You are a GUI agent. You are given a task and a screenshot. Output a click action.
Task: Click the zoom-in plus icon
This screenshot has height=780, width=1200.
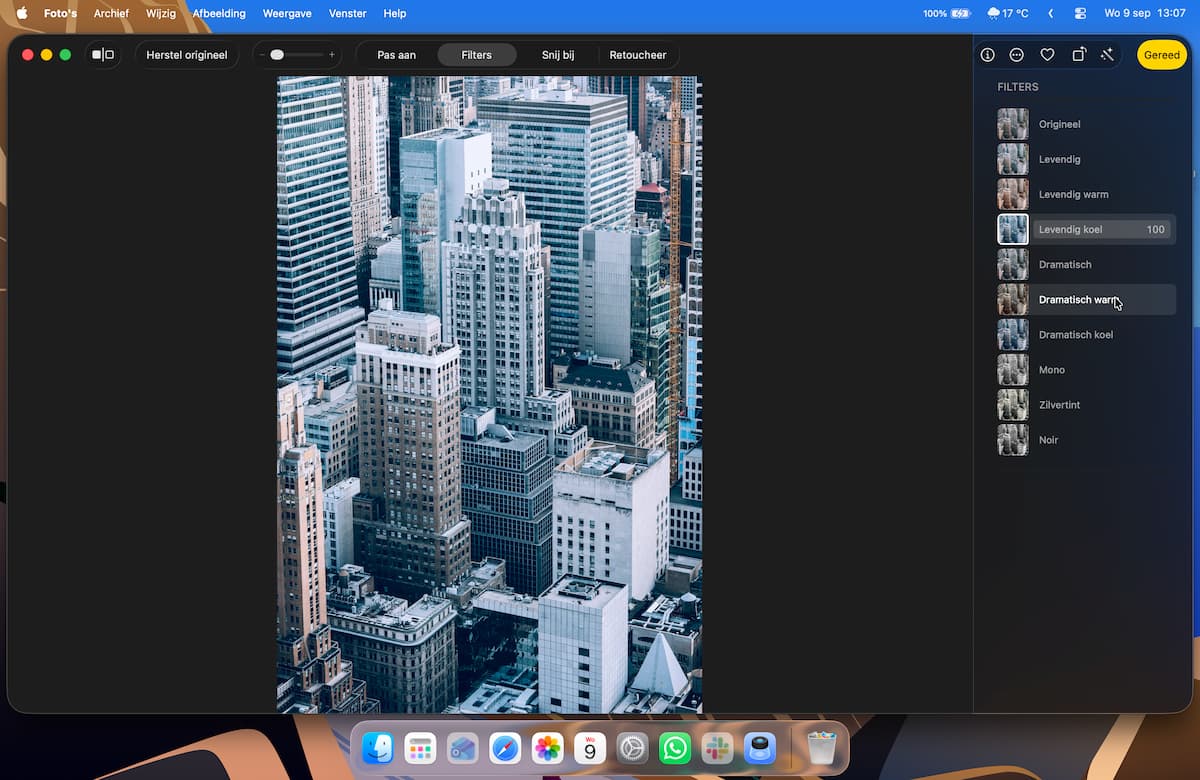tap(332, 55)
